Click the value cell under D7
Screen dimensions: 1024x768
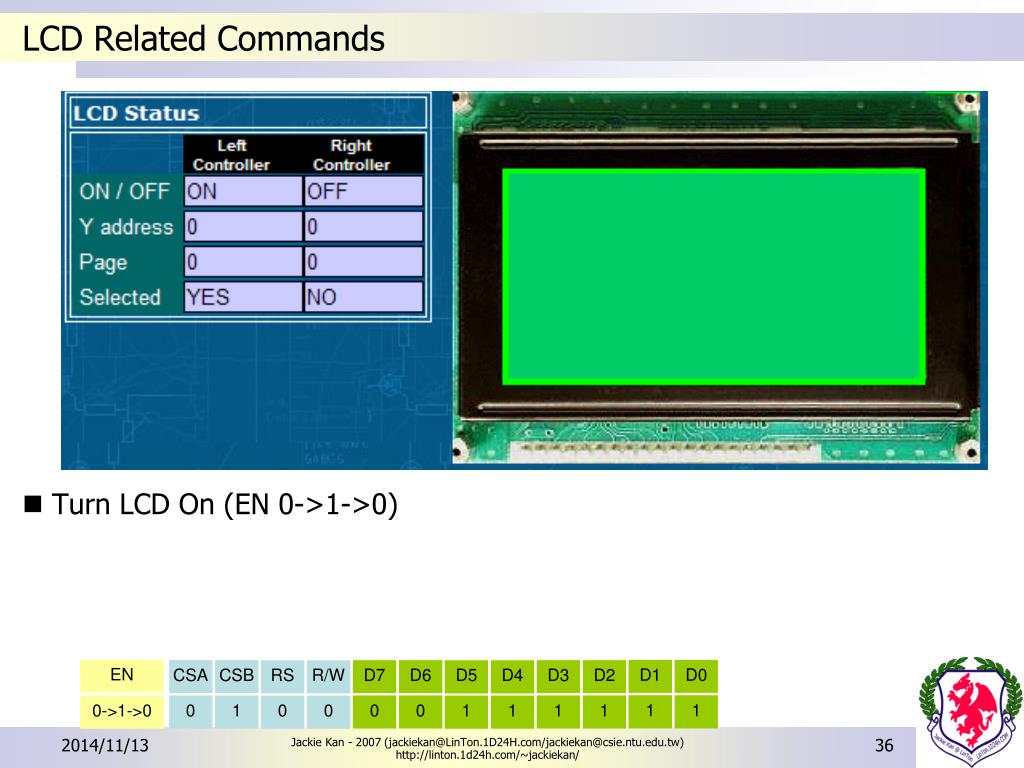374,711
